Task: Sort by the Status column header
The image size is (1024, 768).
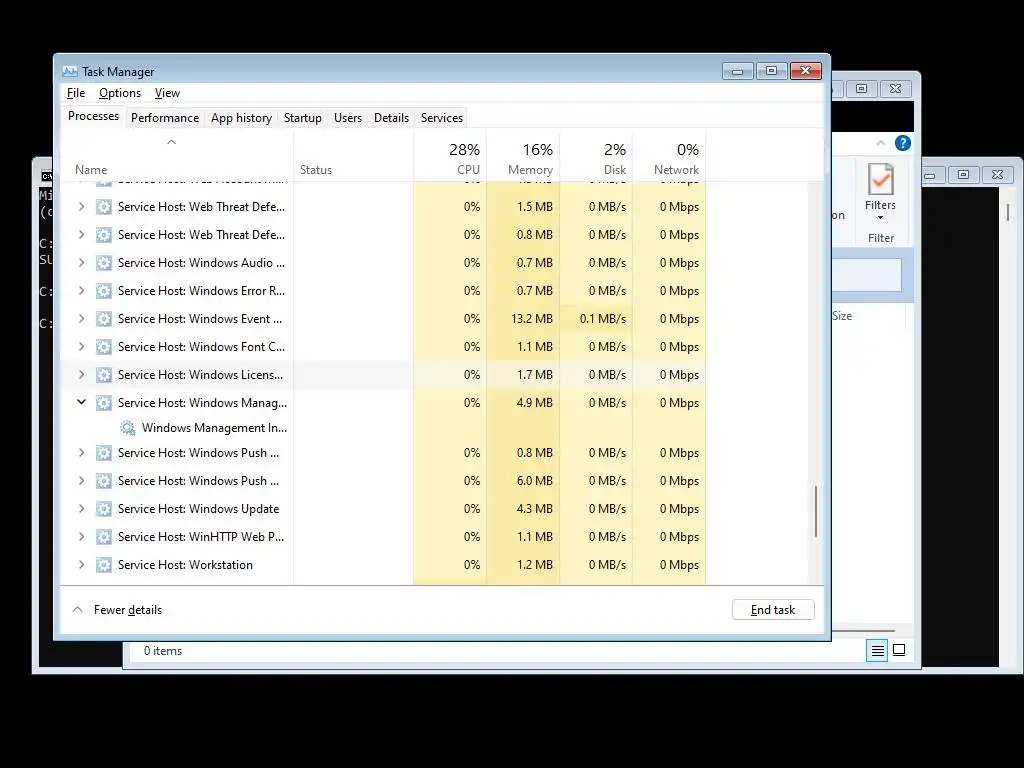Action: 353,157
